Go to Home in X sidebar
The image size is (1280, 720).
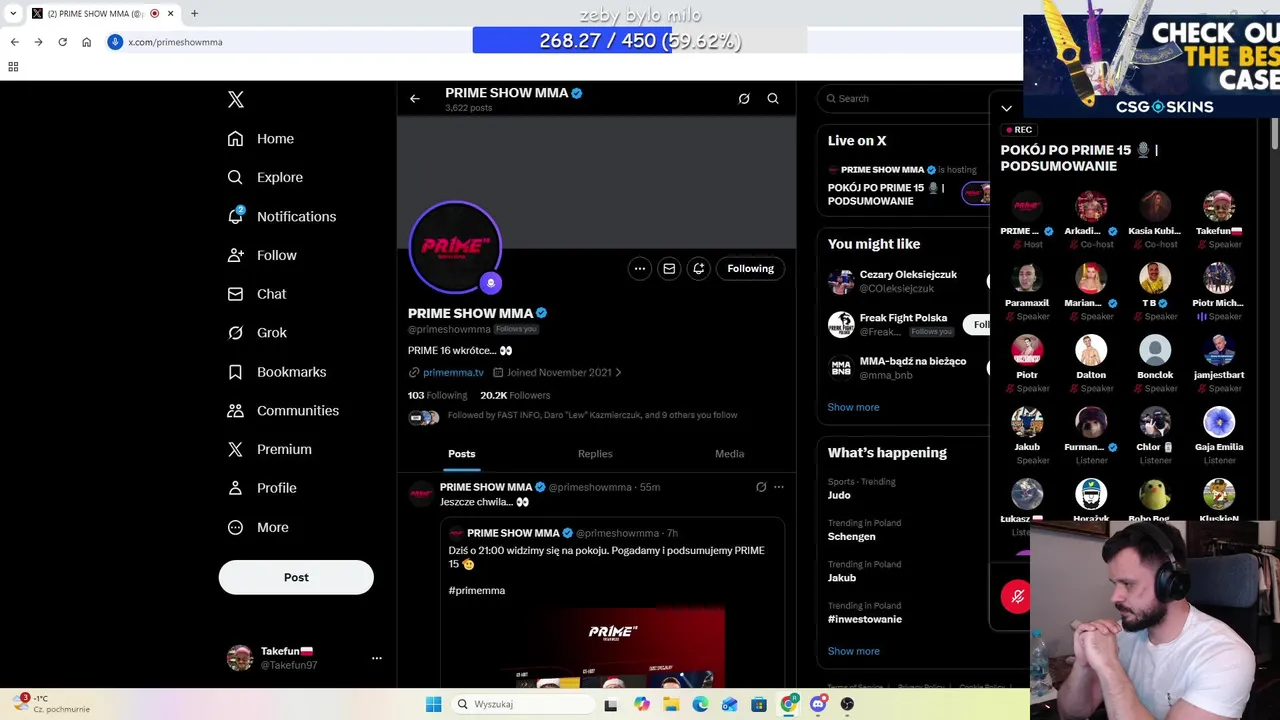pos(260,139)
